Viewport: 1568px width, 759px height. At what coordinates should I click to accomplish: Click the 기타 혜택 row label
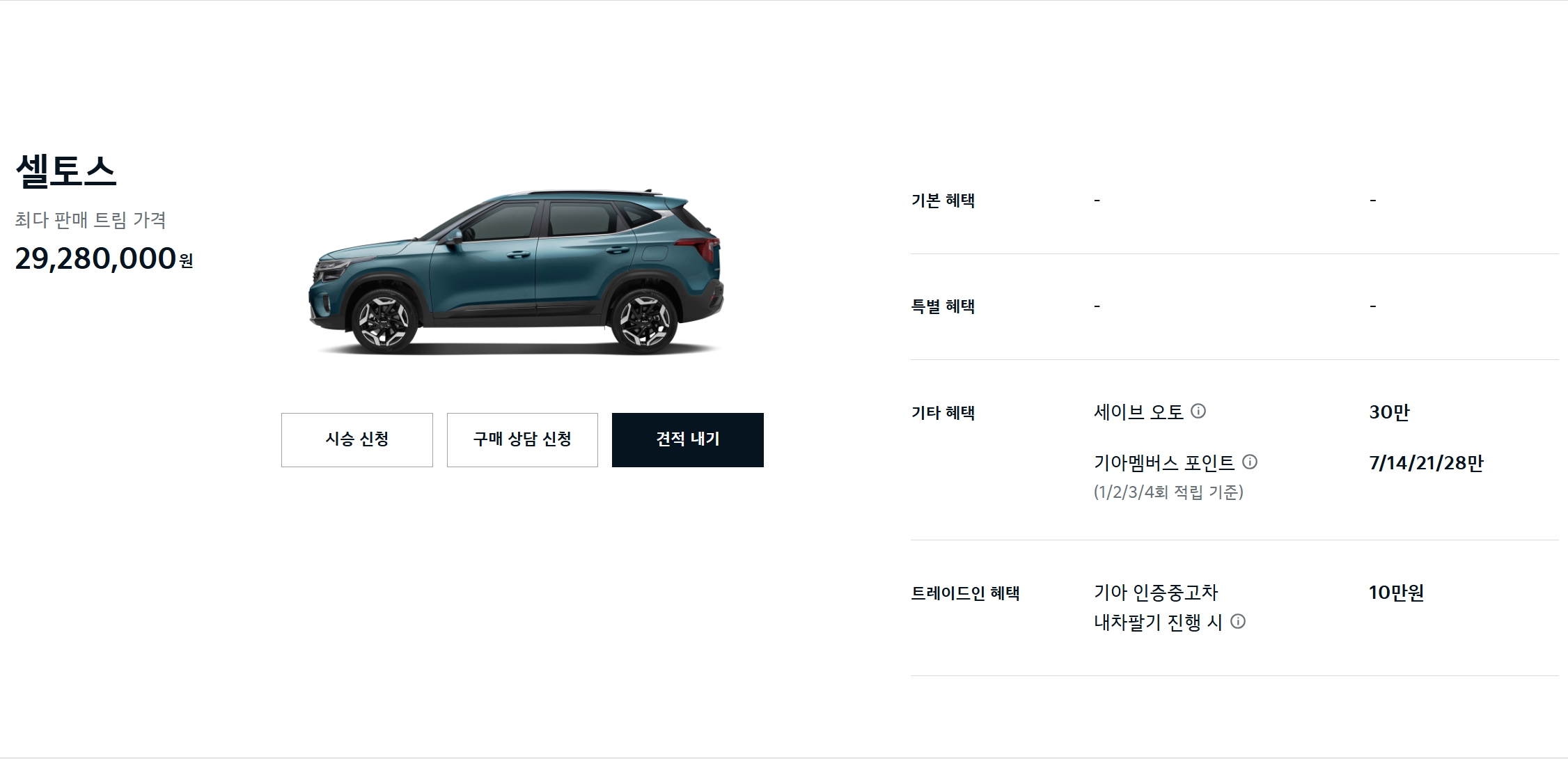(943, 413)
